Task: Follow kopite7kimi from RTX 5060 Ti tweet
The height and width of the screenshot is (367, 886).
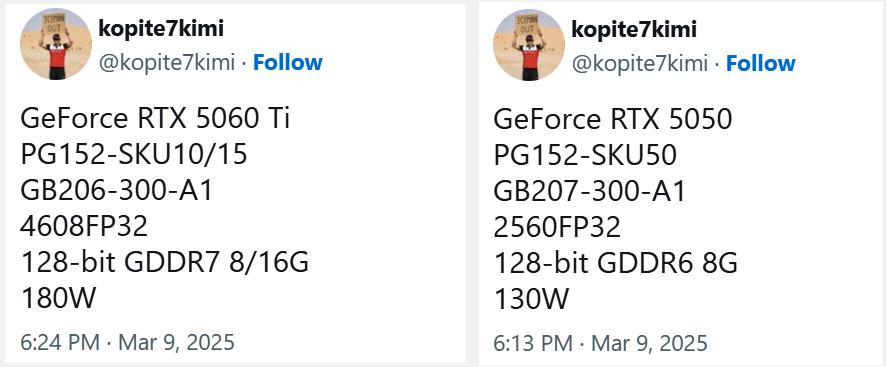Action: pyautogui.click(x=288, y=62)
